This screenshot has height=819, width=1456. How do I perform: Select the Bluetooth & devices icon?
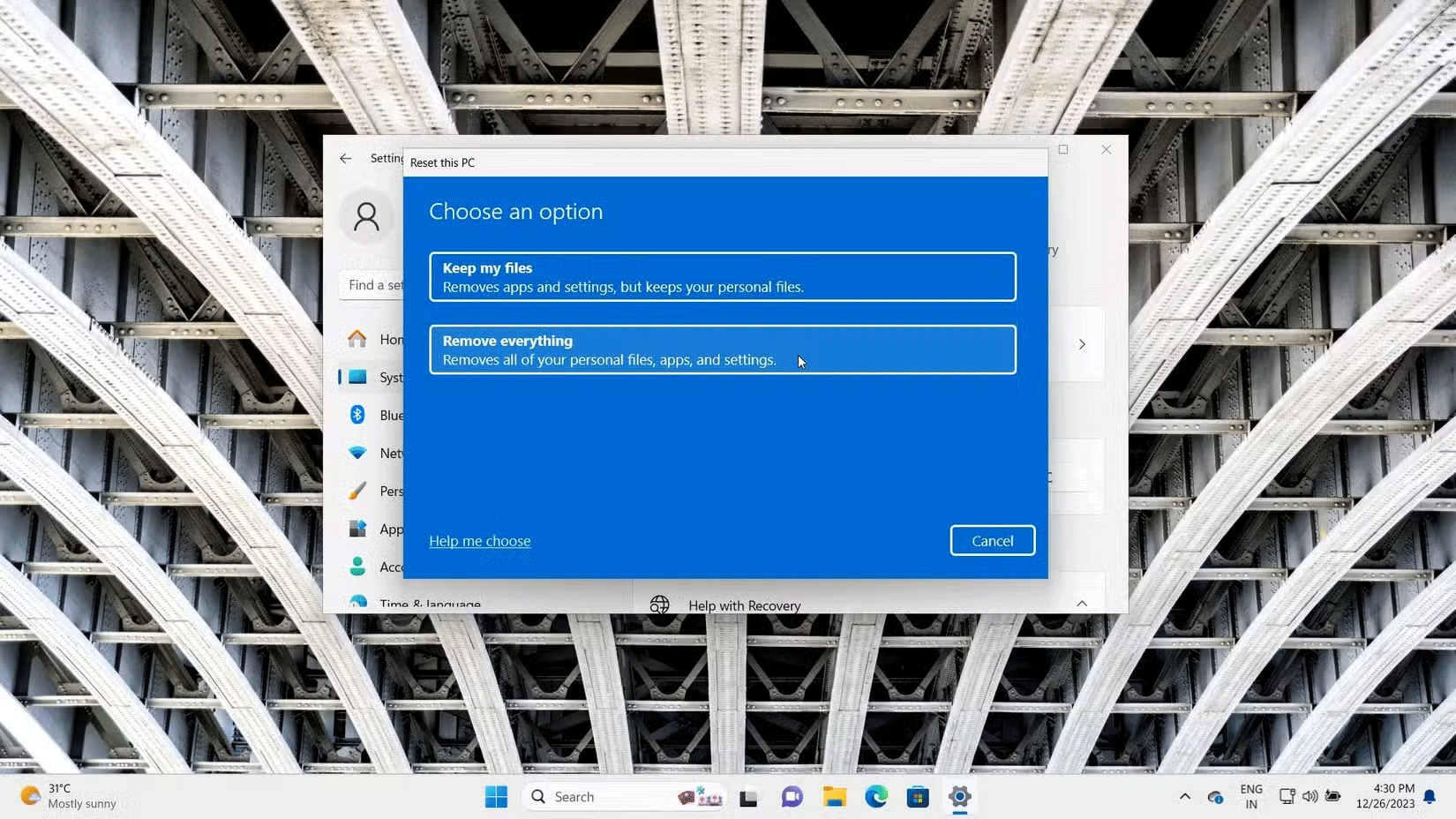coord(358,415)
